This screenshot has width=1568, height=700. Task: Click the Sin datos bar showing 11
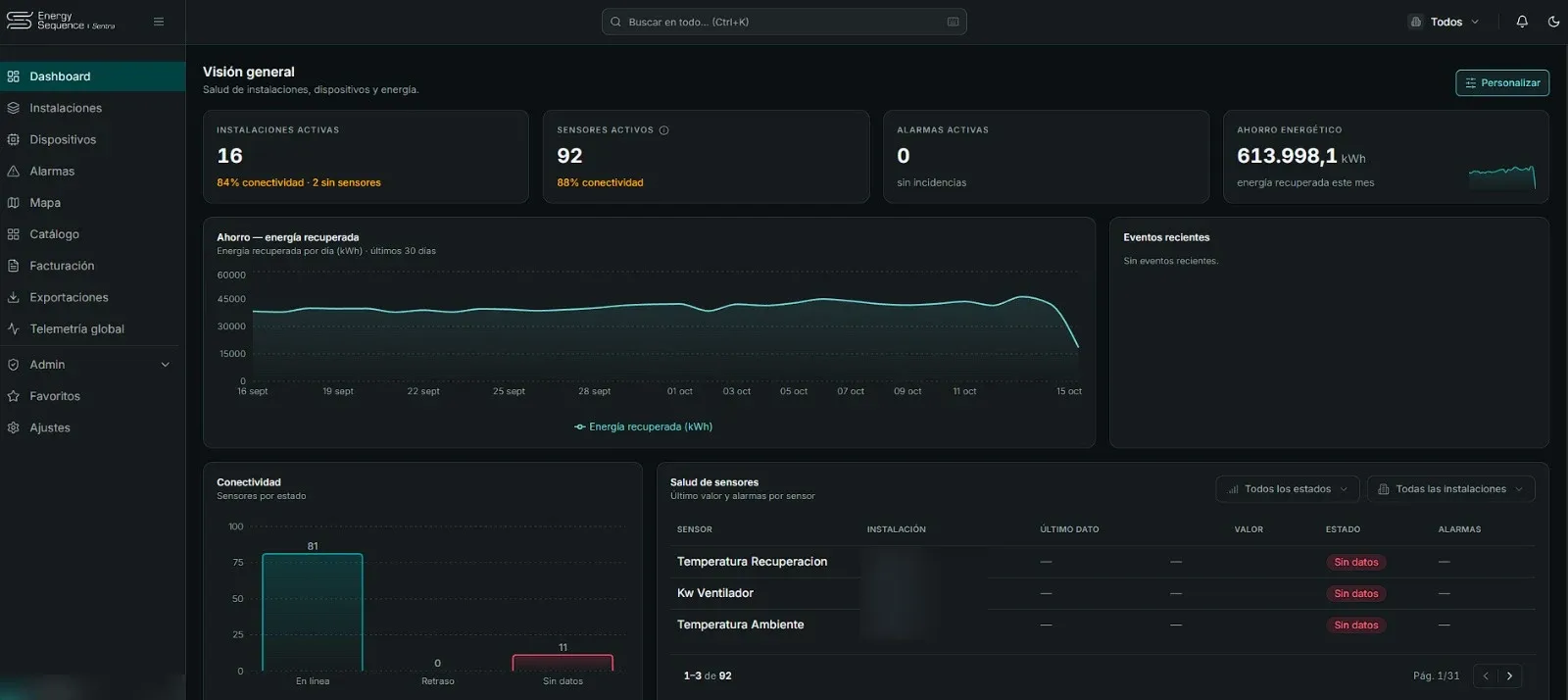563,663
